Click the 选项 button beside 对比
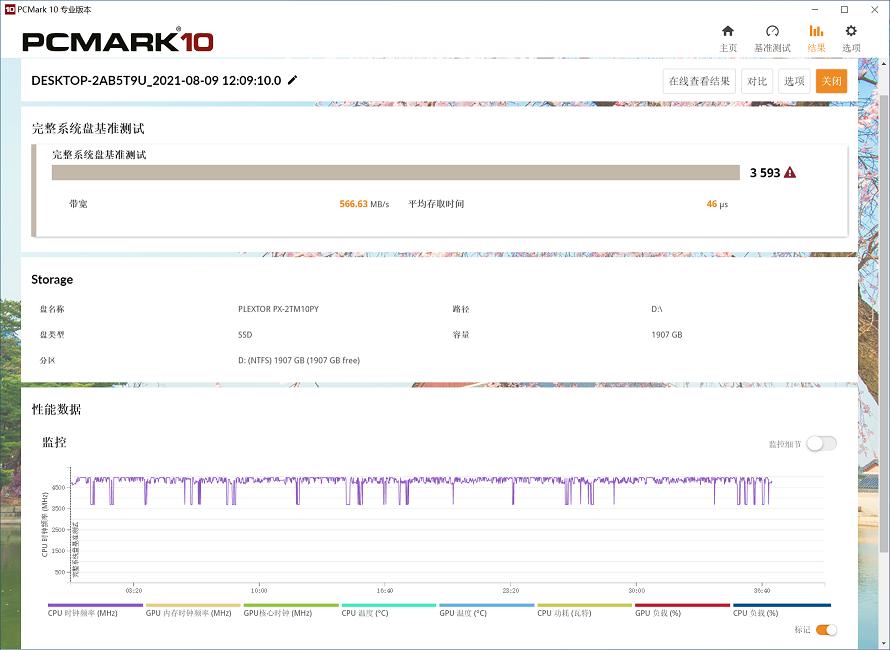 click(x=794, y=81)
